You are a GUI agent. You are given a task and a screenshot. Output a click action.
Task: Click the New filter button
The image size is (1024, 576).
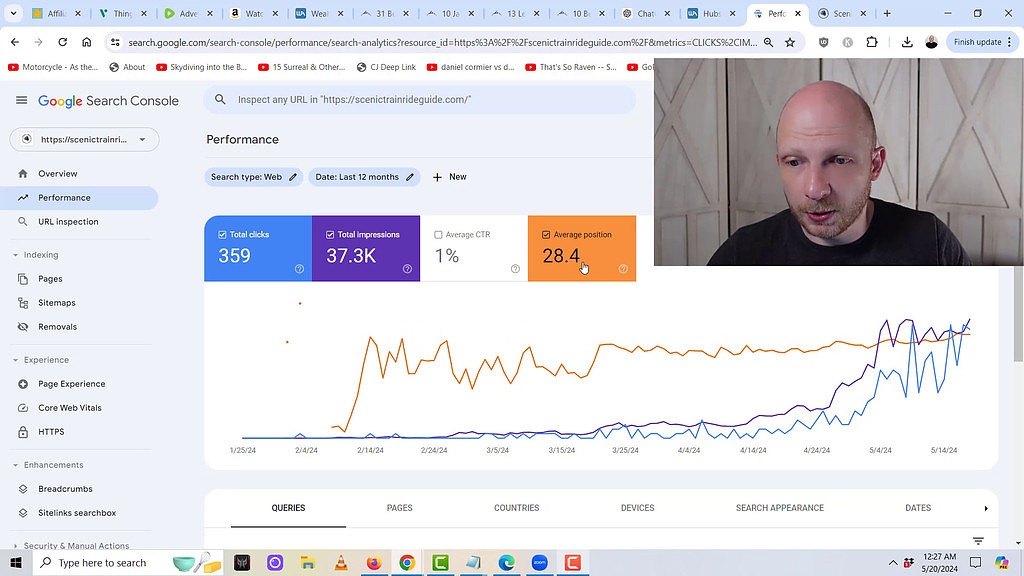coord(449,177)
